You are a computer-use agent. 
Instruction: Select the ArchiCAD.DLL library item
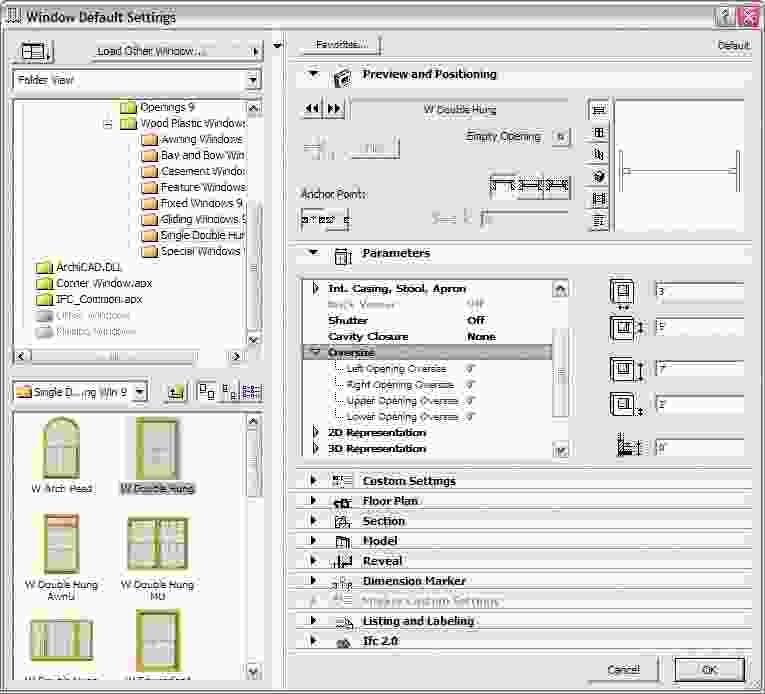coord(79,267)
